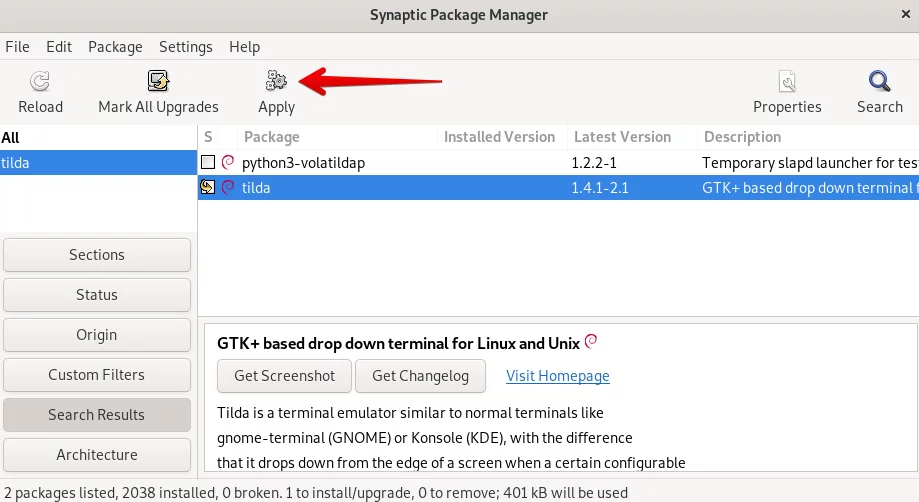Sort by the S status column header
The width and height of the screenshot is (919, 502).
pyautogui.click(x=208, y=137)
